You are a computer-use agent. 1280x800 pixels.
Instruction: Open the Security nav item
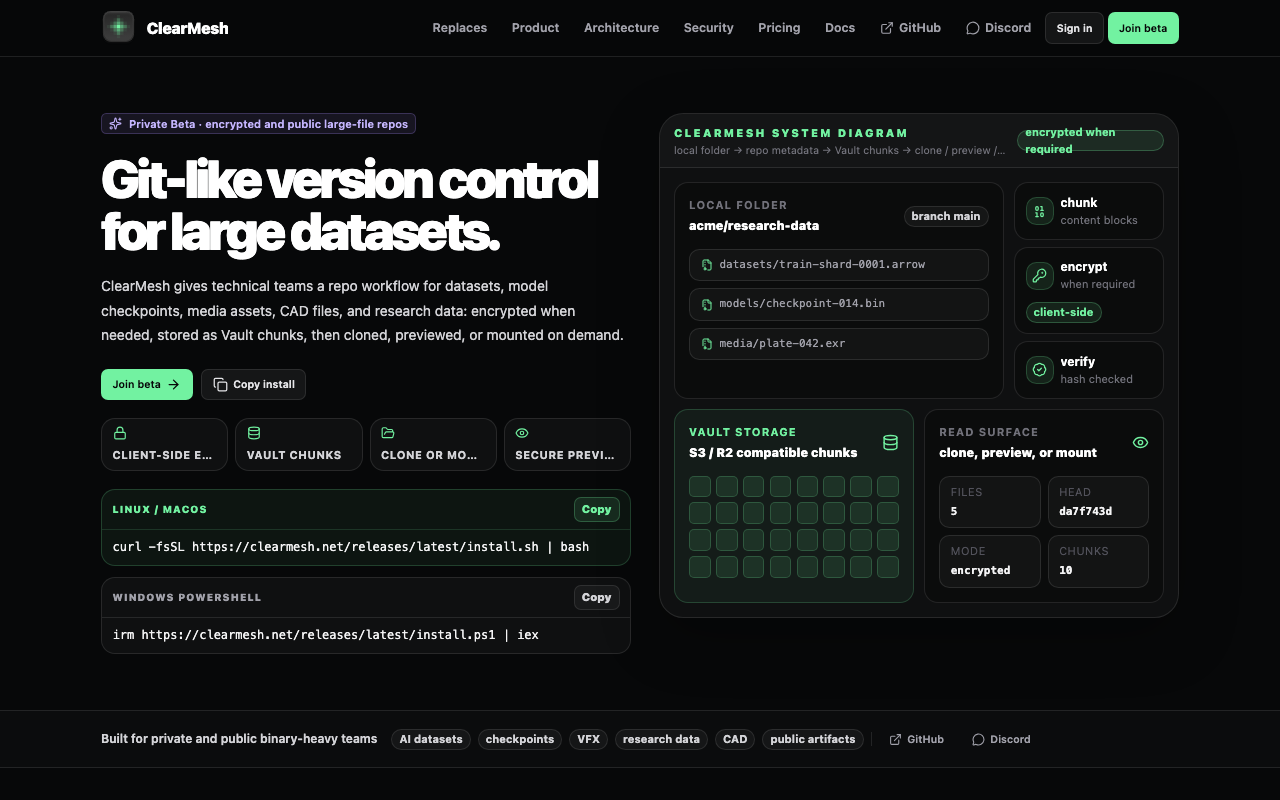(x=709, y=28)
